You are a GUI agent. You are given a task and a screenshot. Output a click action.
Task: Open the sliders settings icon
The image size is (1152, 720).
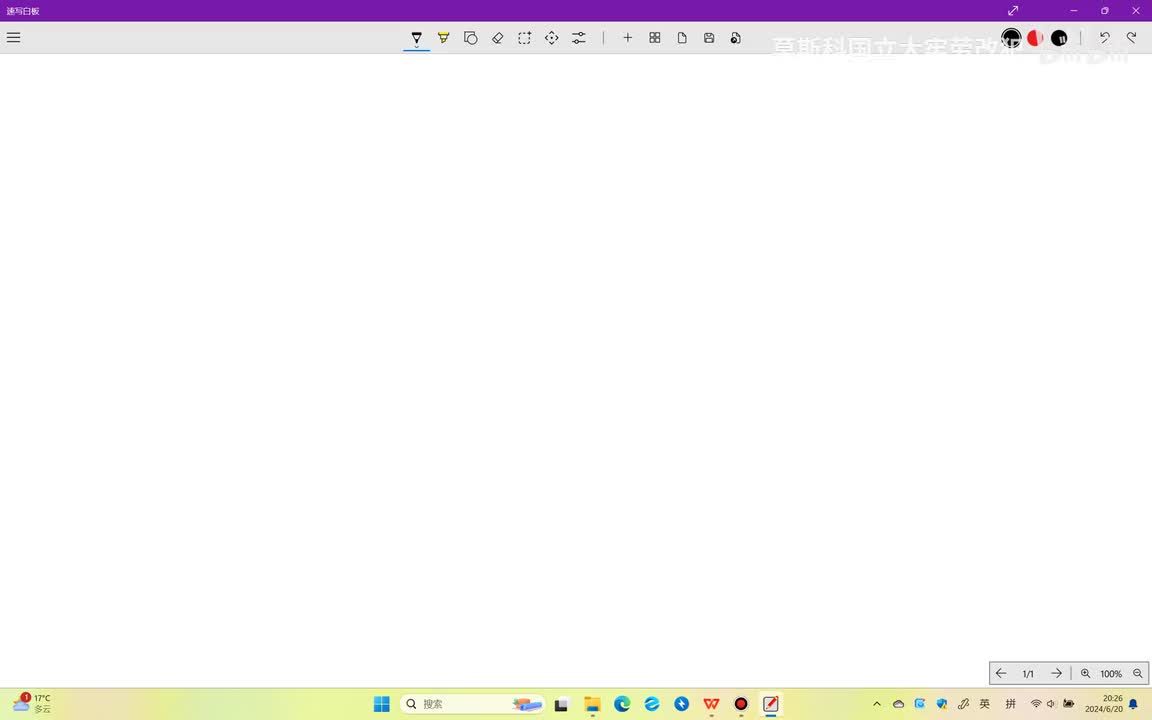tap(579, 37)
